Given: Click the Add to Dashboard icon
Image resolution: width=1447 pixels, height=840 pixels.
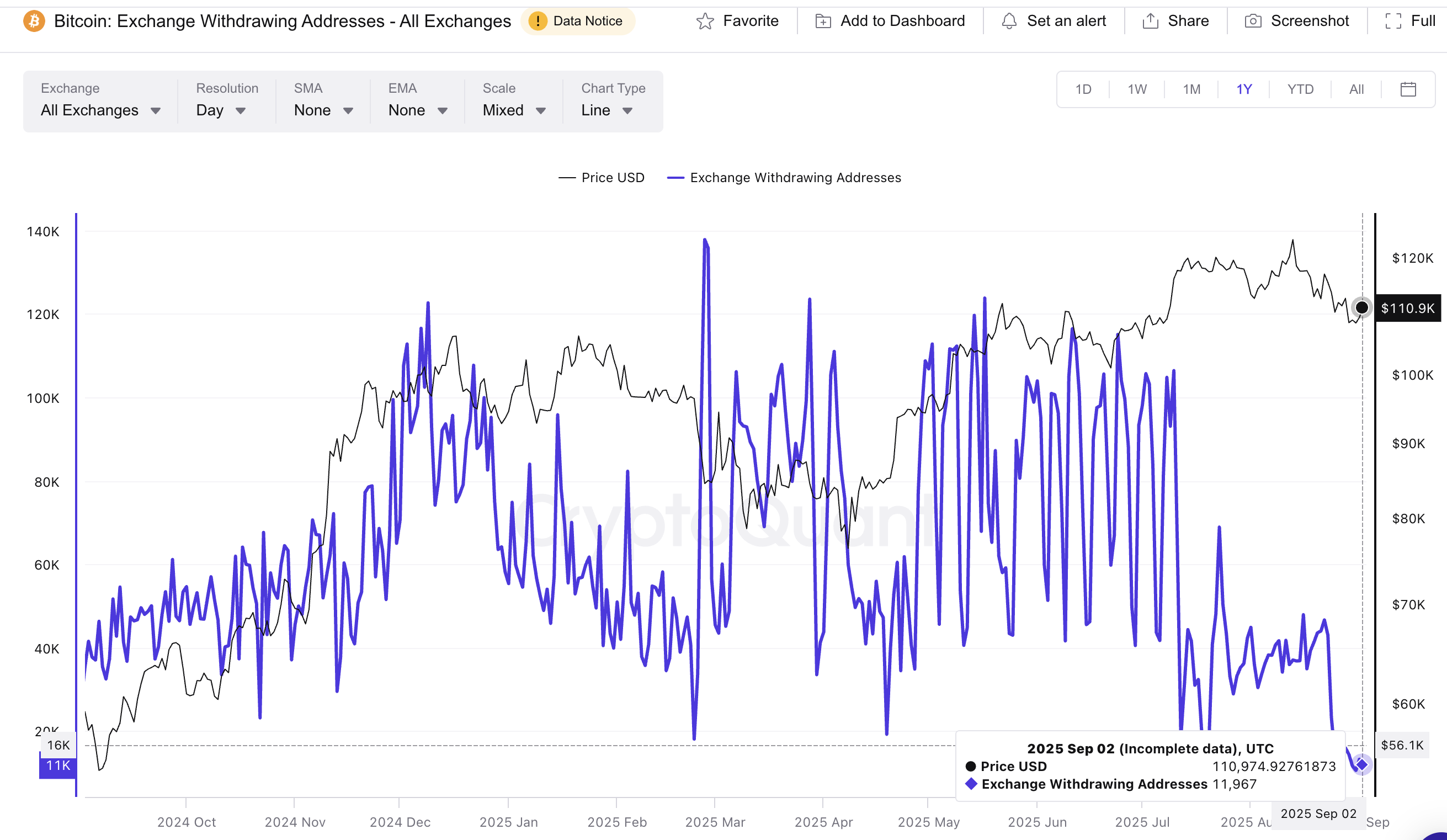Looking at the screenshot, I should coord(823,21).
